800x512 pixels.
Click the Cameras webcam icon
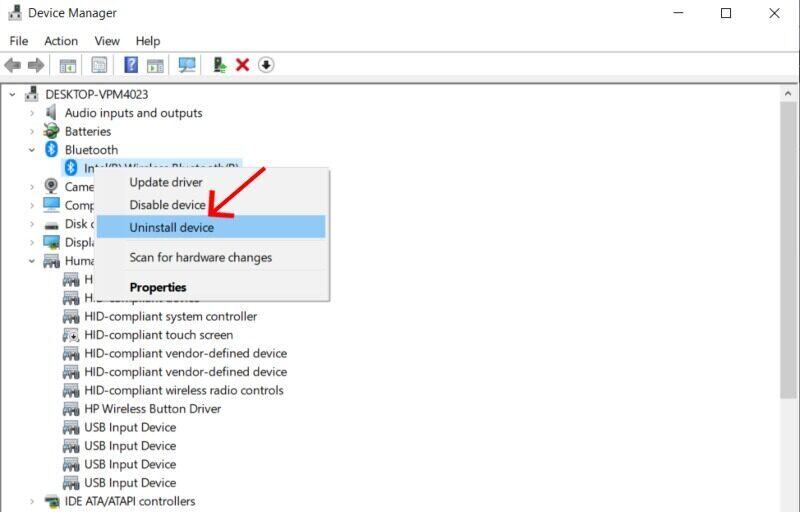(x=51, y=186)
